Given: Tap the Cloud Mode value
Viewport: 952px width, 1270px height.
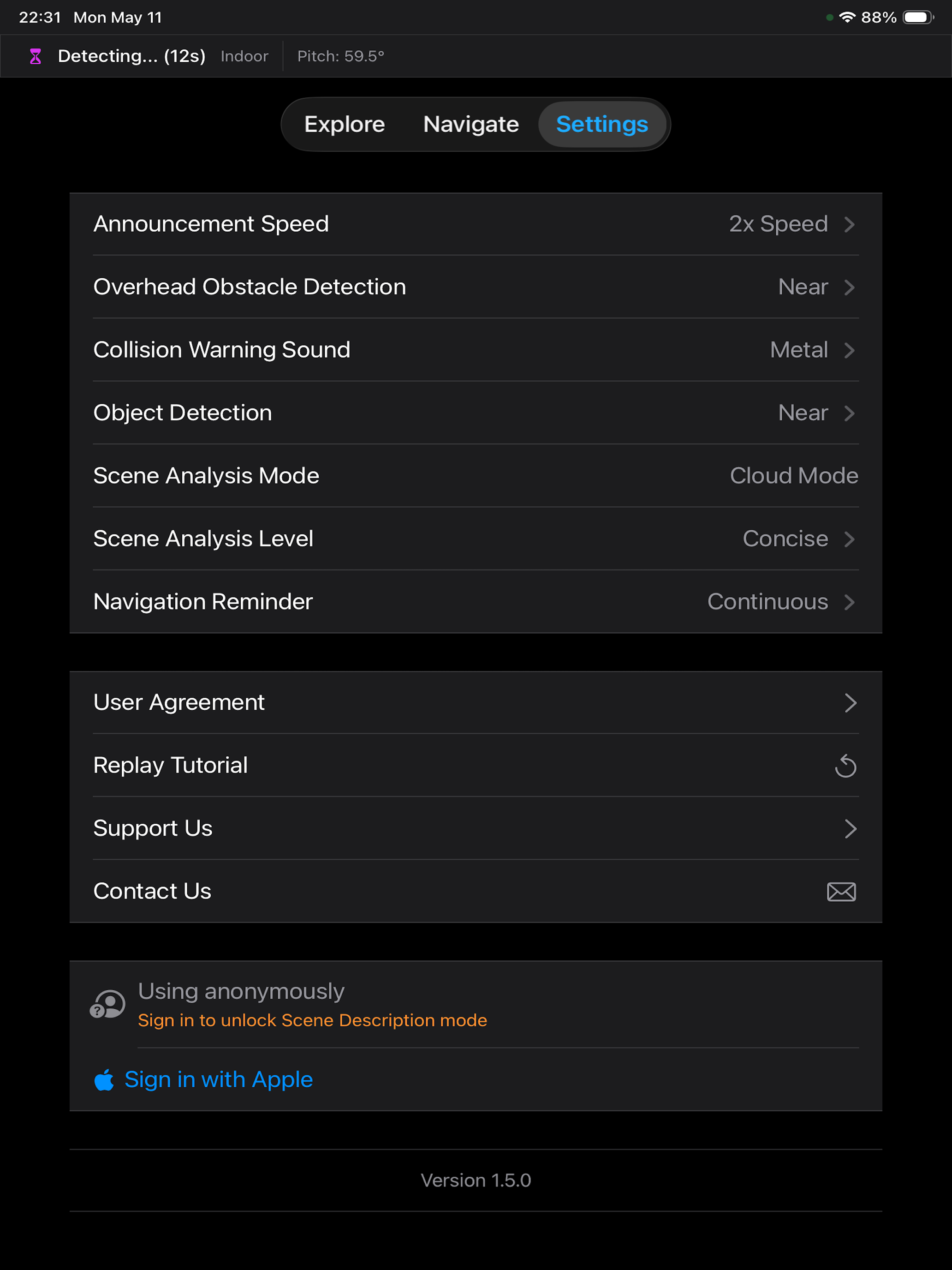Looking at the screenshot, I should tap(794, 476).
